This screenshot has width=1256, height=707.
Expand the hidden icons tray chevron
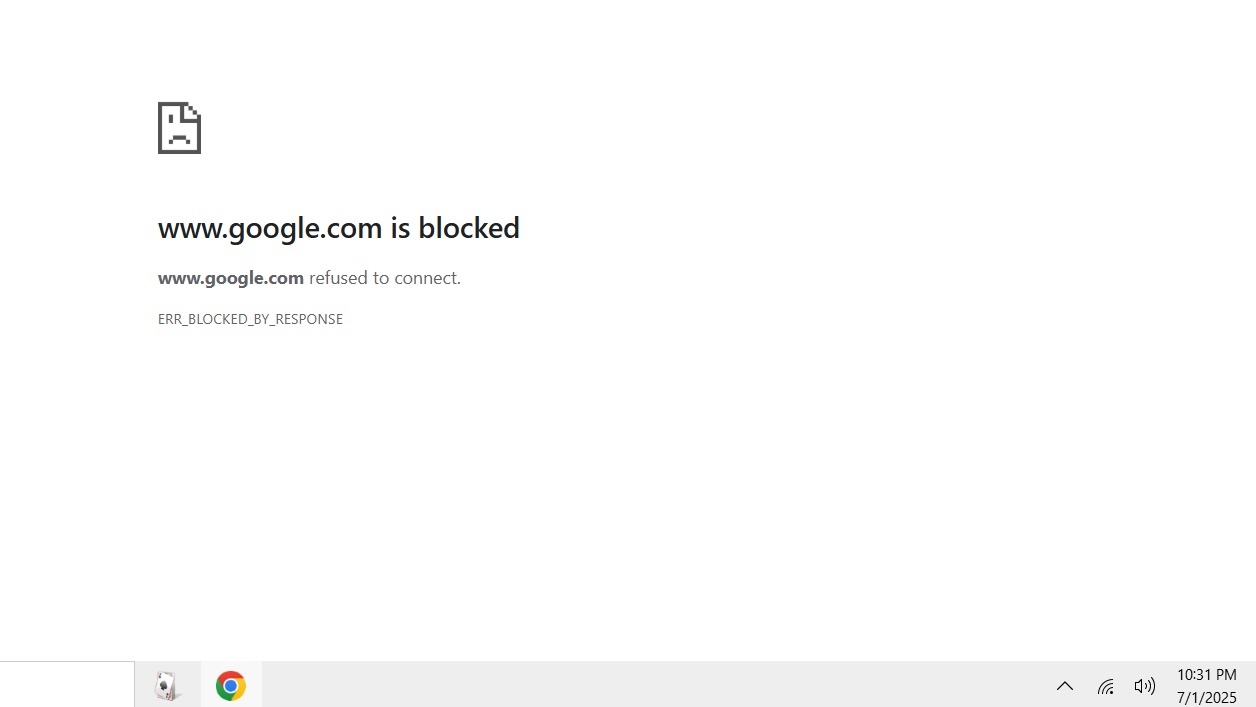pos(1064,686)
